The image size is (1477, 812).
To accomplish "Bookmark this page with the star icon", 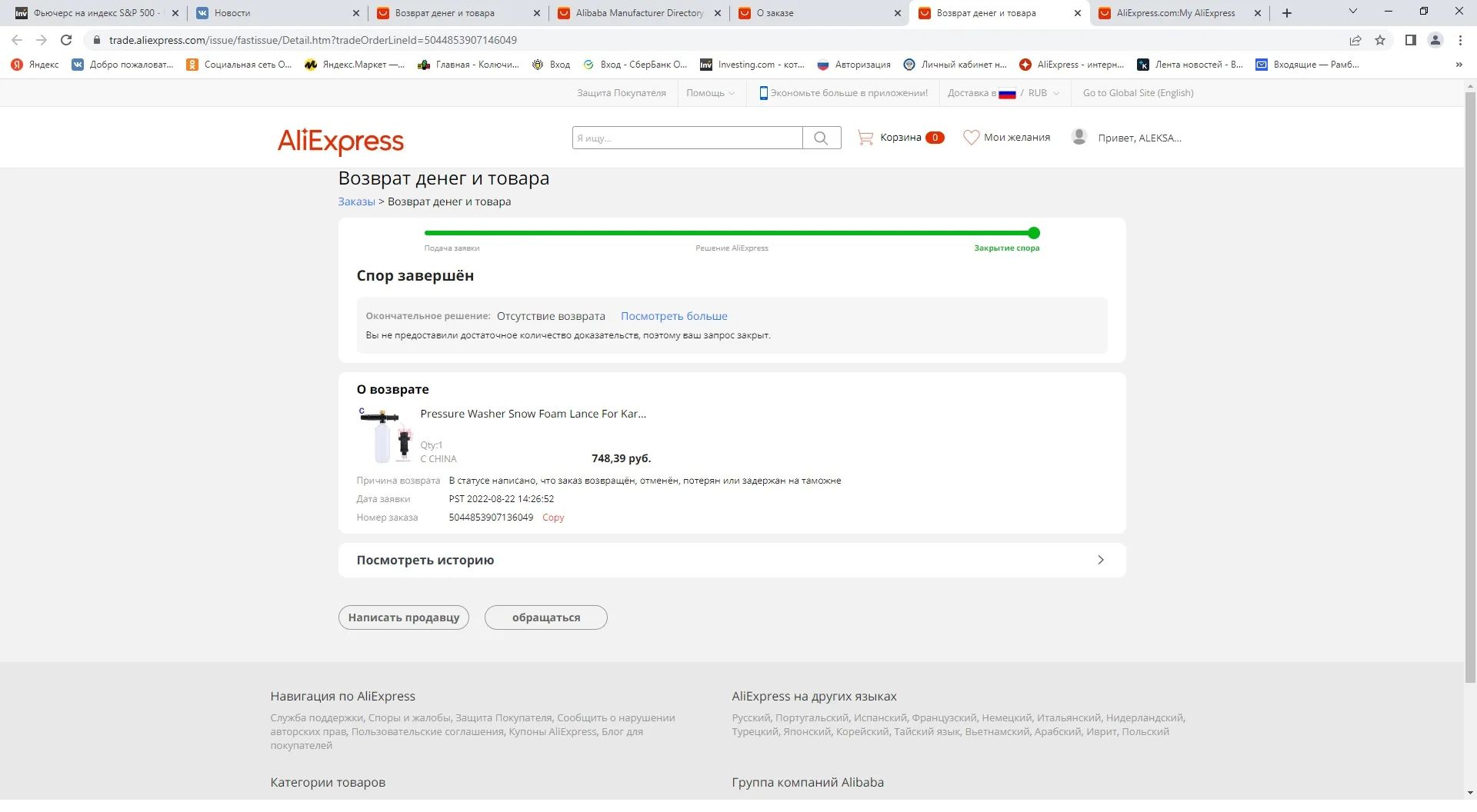I will click(x=1380, y=40).
